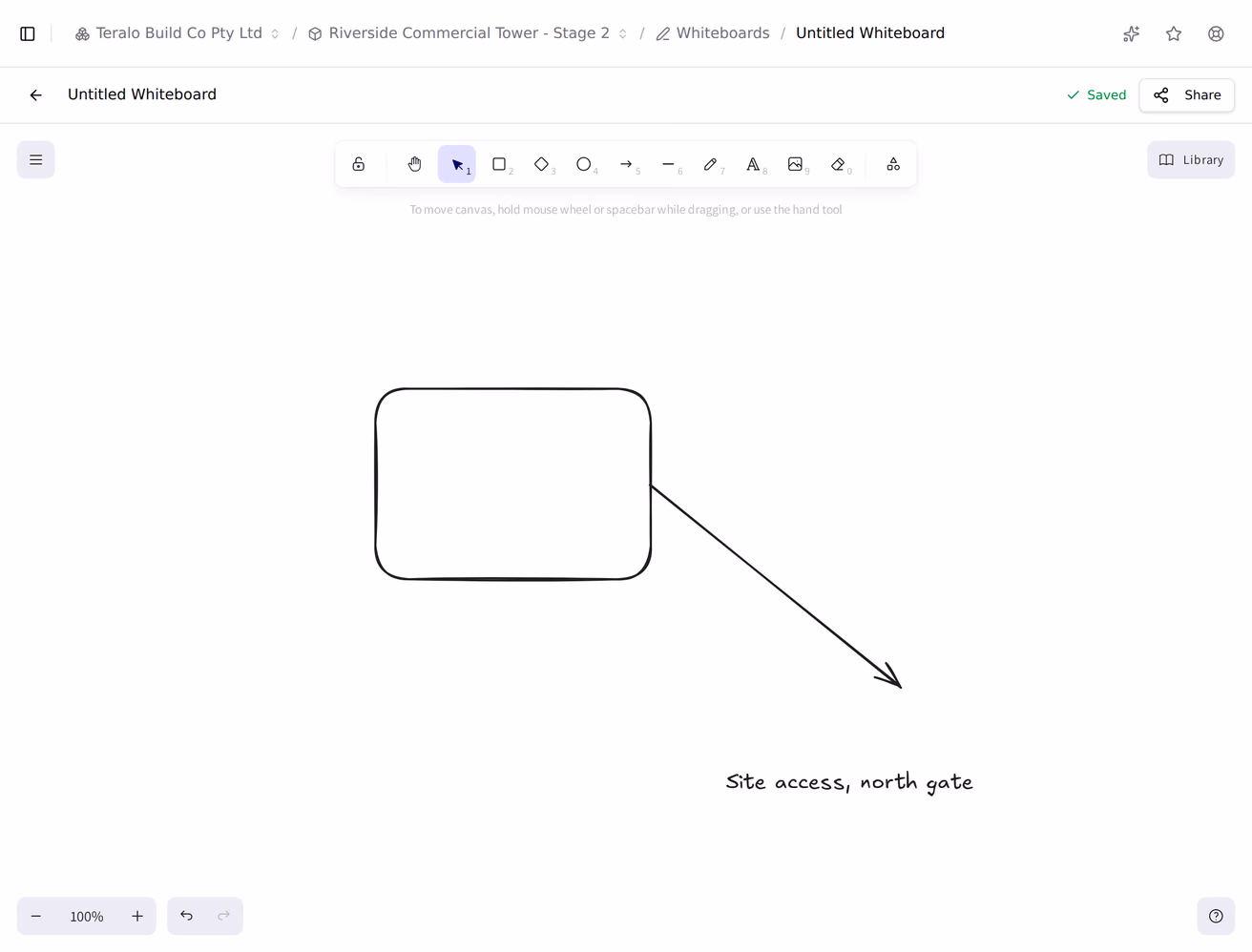The width and height of the screenshot is (1252, 952).
Task: Toggle the canvas lock tool
Action: pyautogui.click(x=359, y=164)
